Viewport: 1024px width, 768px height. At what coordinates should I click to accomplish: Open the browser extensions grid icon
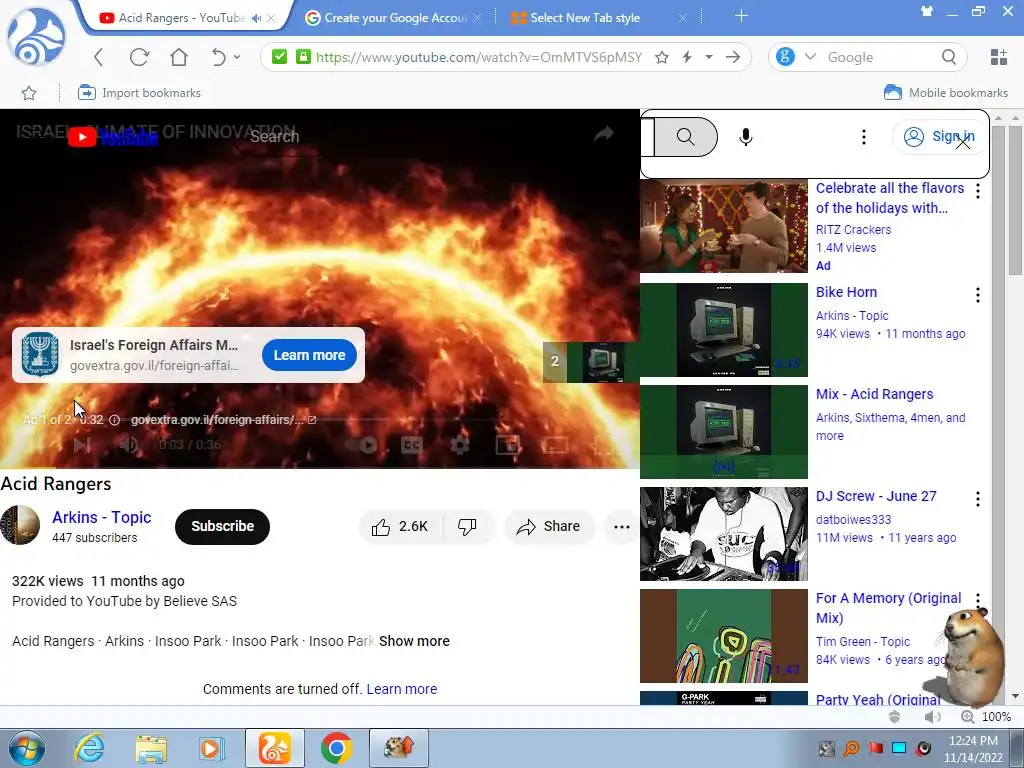[999, 57]
